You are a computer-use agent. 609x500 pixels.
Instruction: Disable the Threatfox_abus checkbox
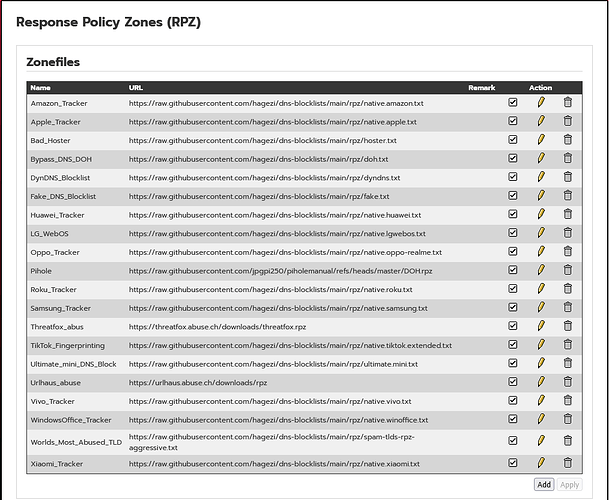coord(513,326)
